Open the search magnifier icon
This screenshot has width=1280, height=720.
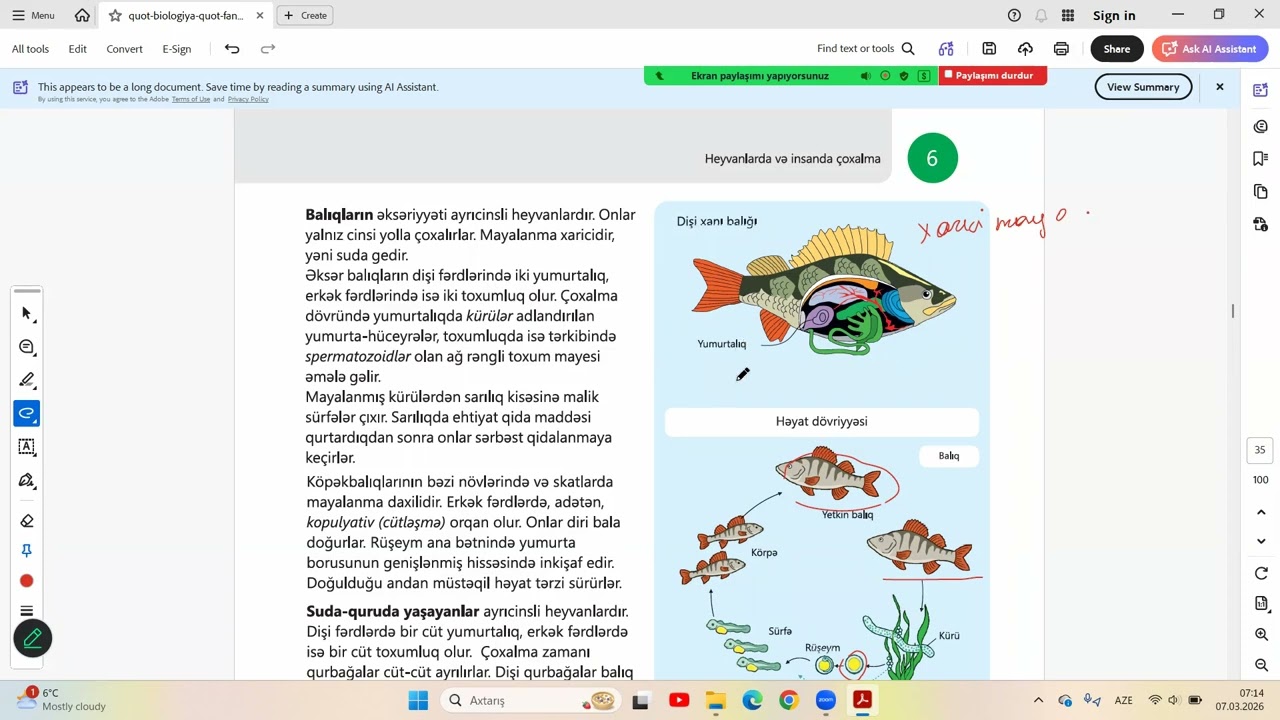click(x=908, y=48)
